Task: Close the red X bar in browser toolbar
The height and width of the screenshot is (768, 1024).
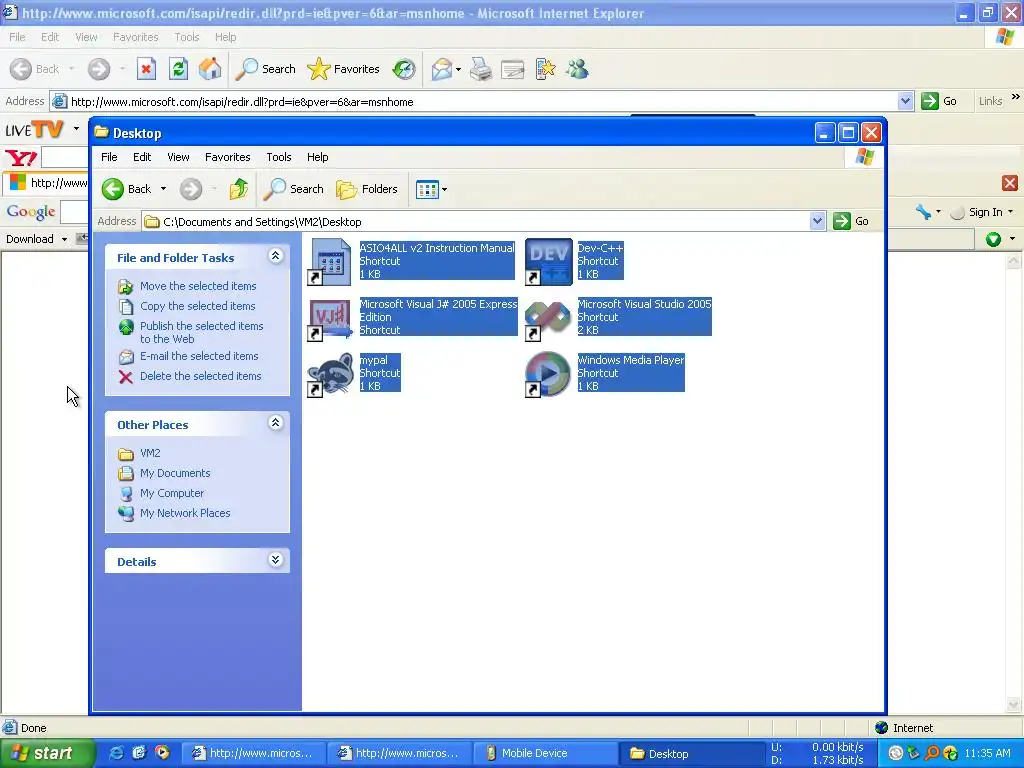Action: point(1010,184)
